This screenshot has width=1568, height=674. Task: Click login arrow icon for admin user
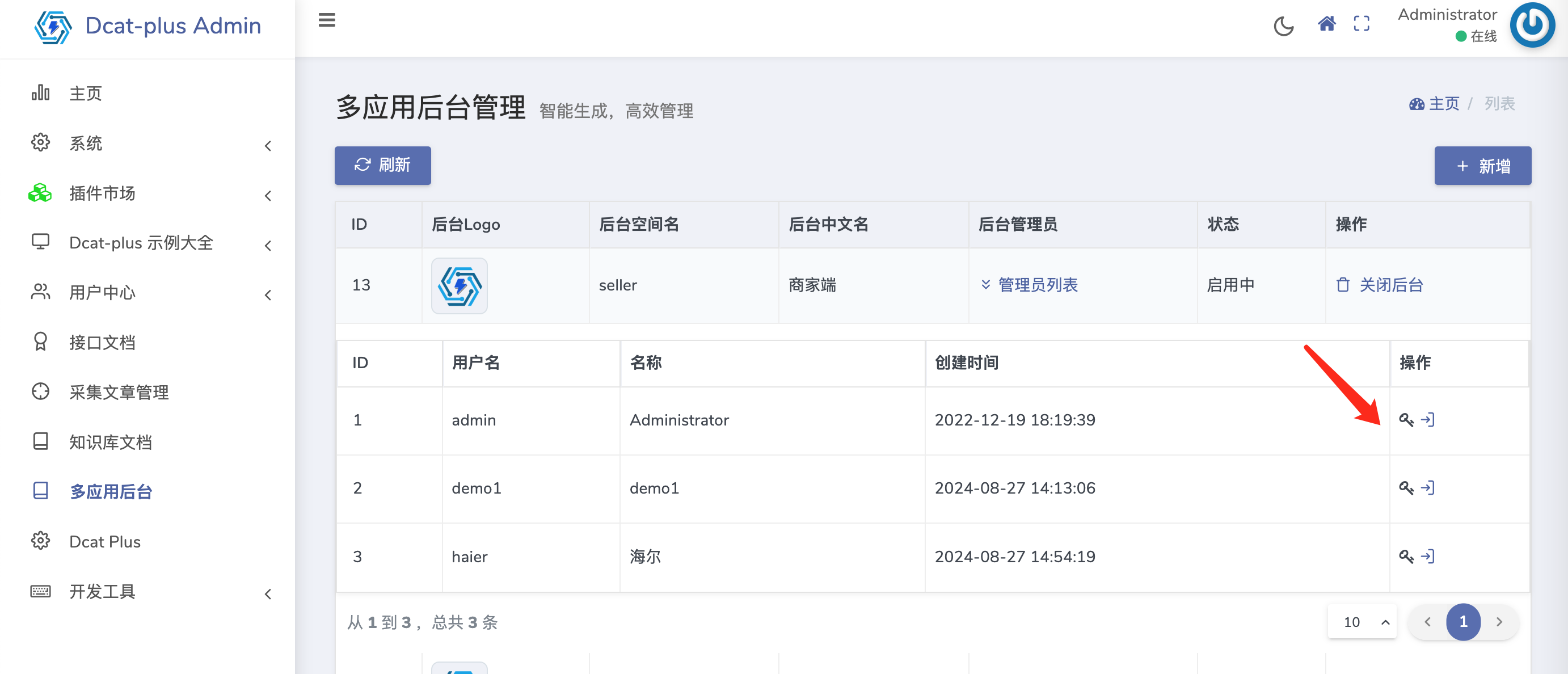[1427, 420]
